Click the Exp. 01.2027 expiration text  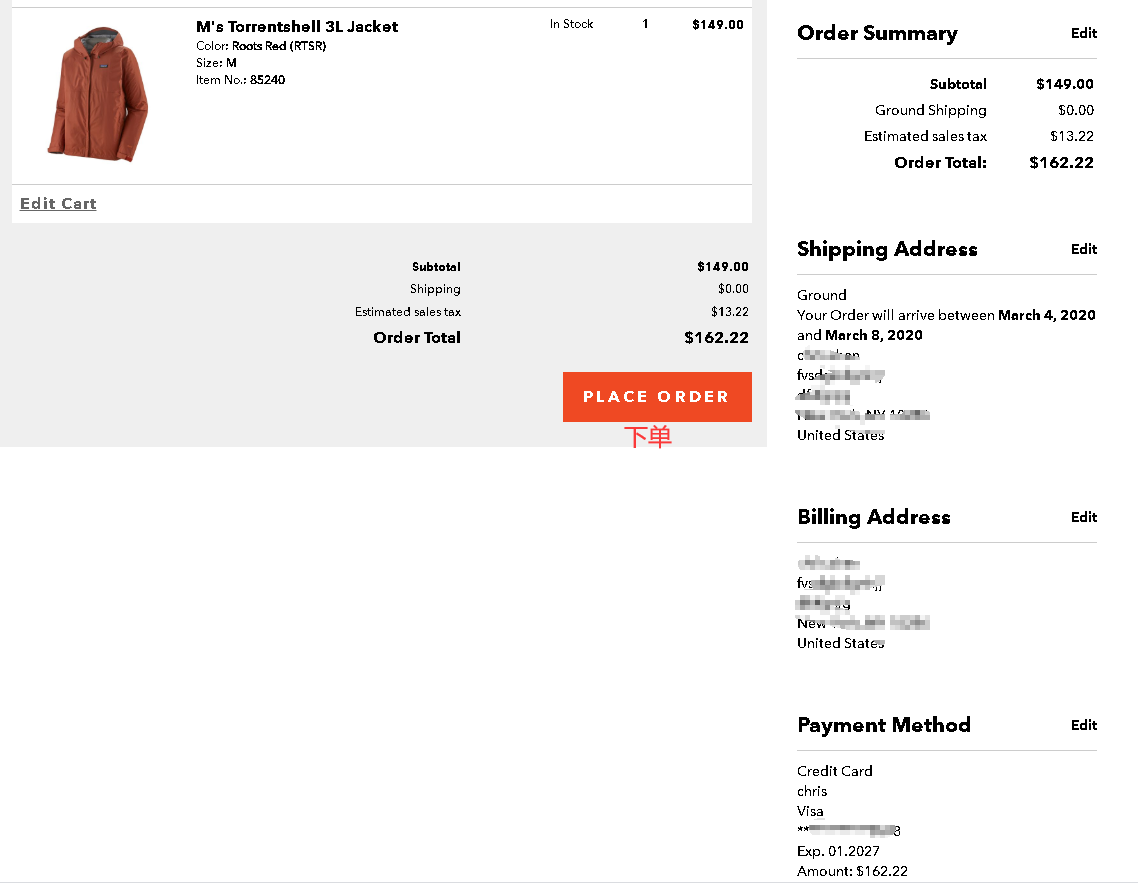tap(838, 851)
